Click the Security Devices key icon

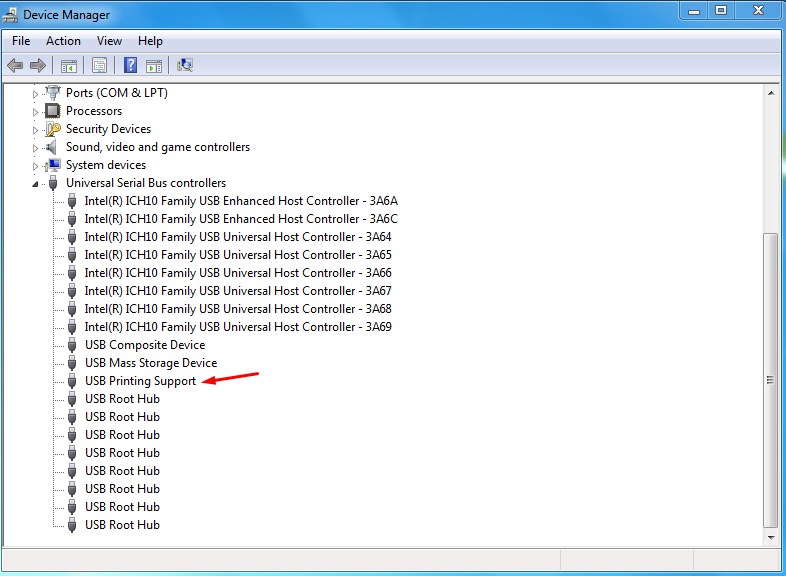53,129
